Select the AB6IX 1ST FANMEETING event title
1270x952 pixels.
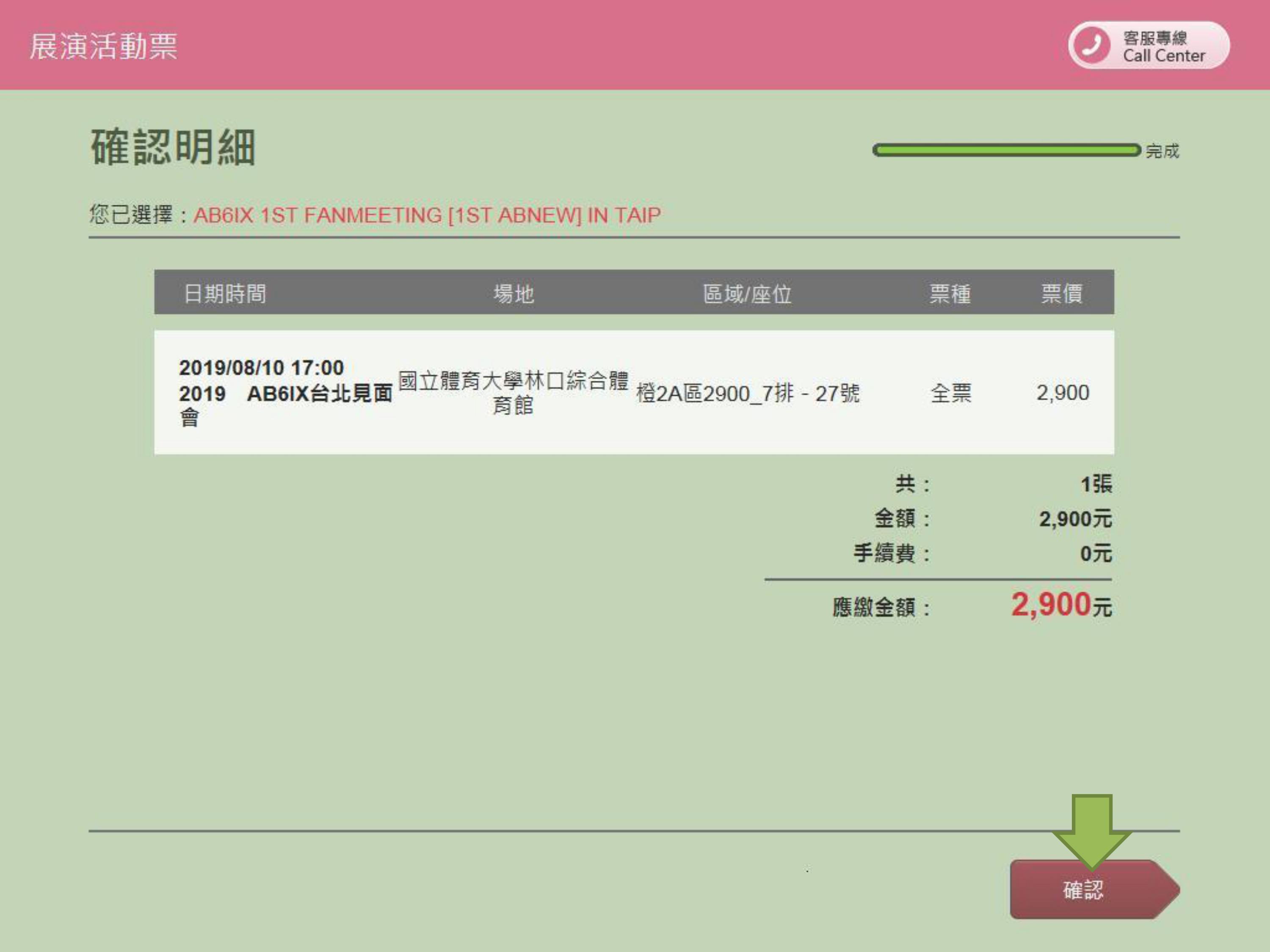click(427, 215)
